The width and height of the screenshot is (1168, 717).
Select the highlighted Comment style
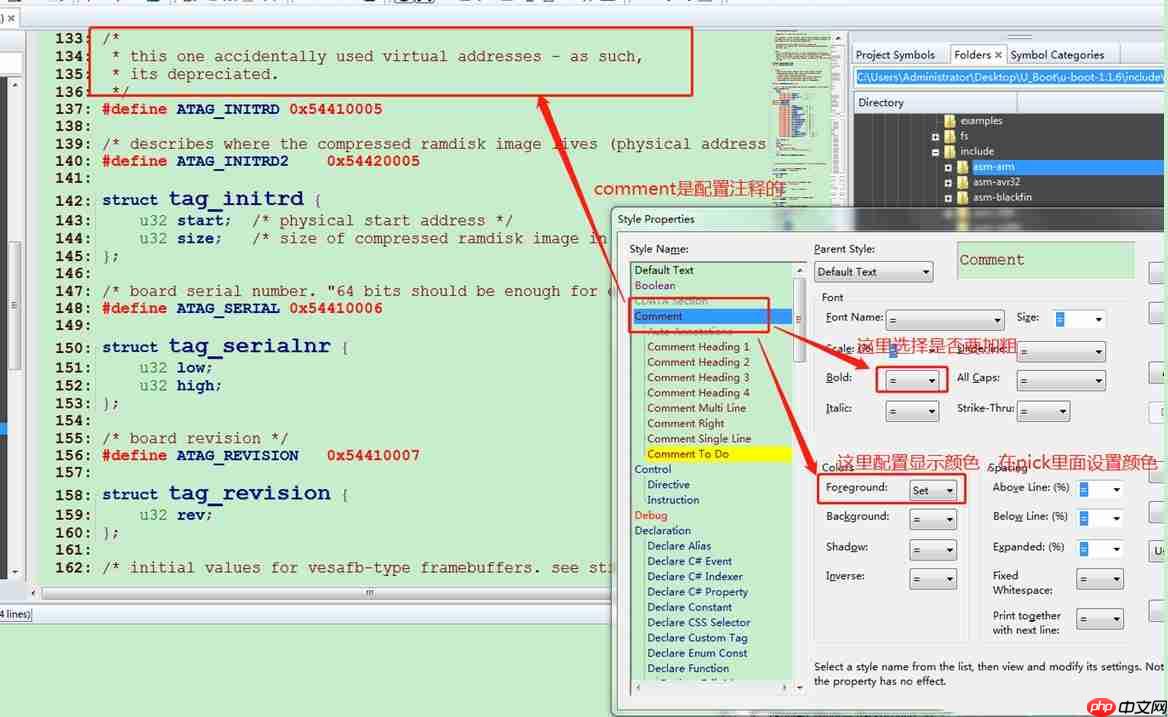click(x=711, y=316)
